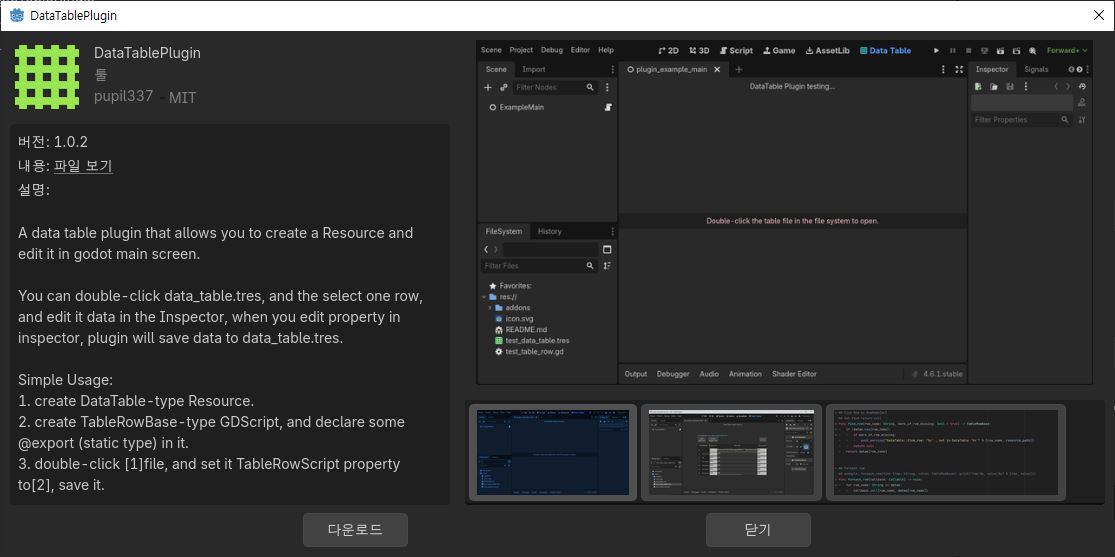Click the 닫기 close button
Screen dimensions: 1115x557
click(x=758, y=530)
